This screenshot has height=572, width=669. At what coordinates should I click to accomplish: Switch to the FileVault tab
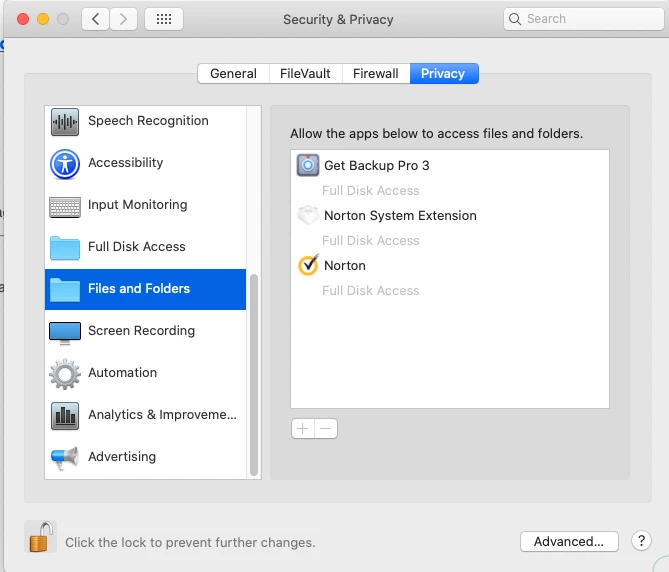(x=305, y=73)
